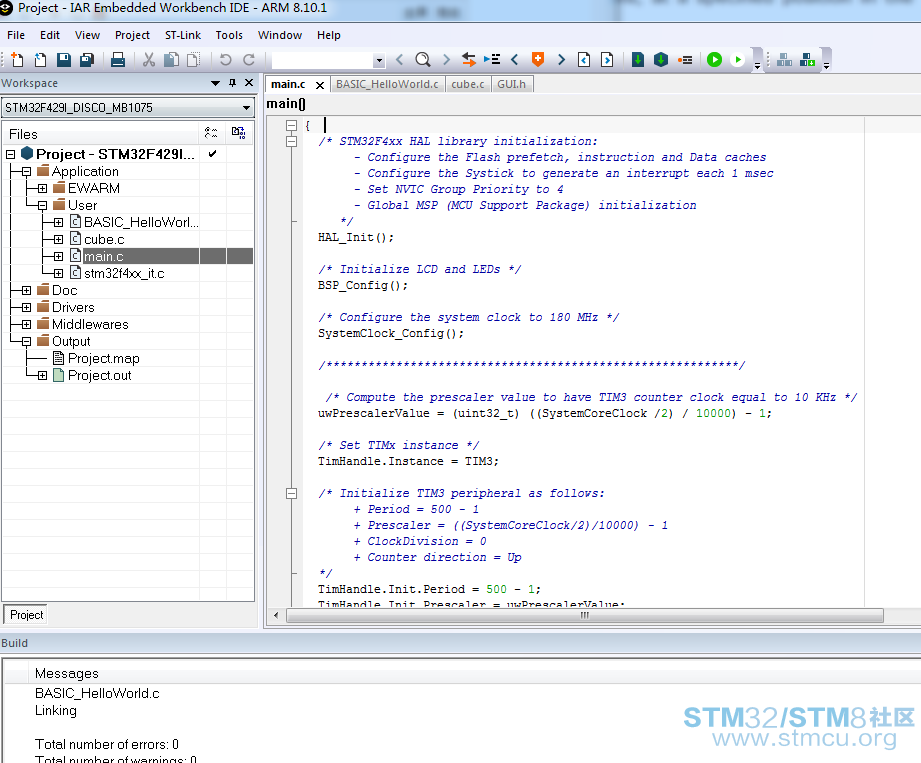Click the Find next arrow icon
Screen dimensions: 921x763
pos(446,60)
